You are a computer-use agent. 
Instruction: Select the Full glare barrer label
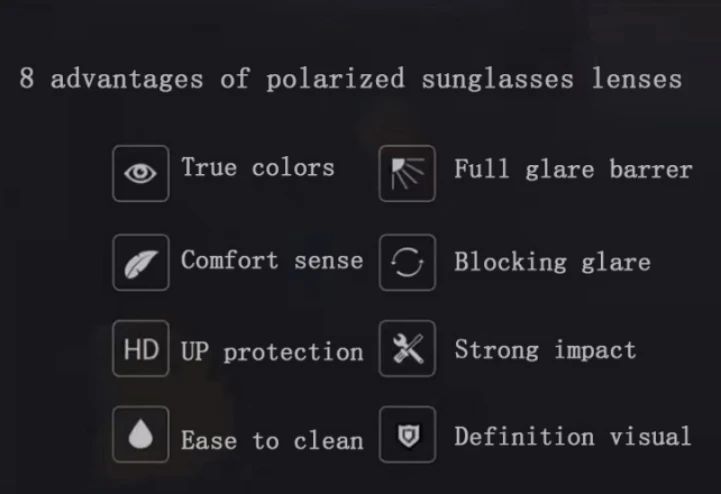(x=573, y=169)
